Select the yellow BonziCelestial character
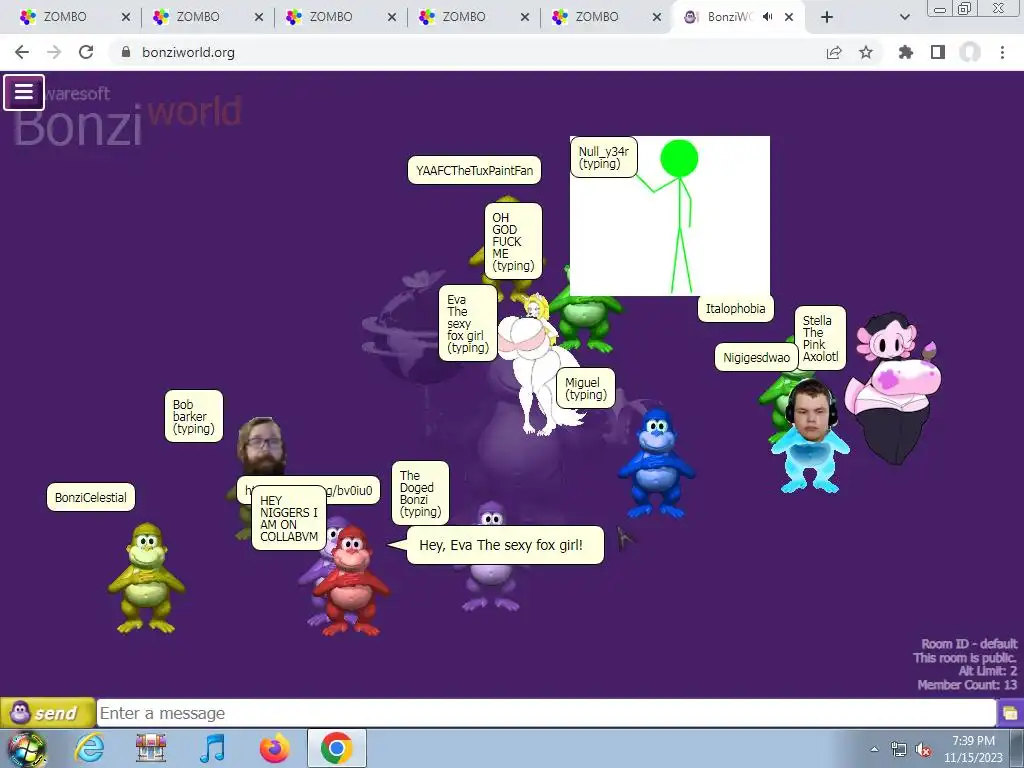The image size is (1024, 768). click(x=146, y=578)
